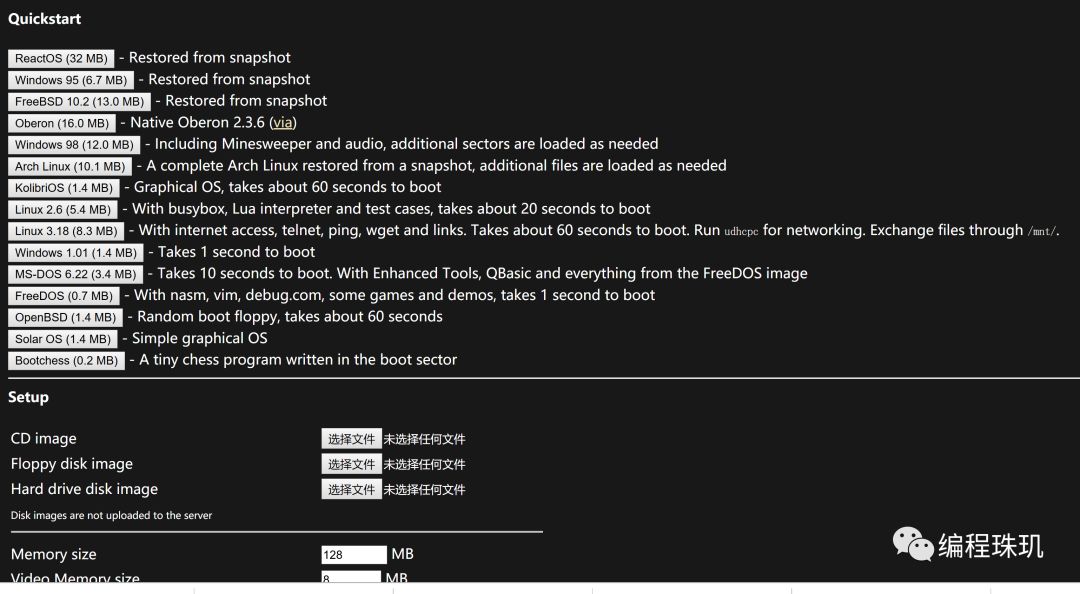Boot the ReactOS snapshot
This screenshot has height=594, width=1080.
(x=60, y=58)
